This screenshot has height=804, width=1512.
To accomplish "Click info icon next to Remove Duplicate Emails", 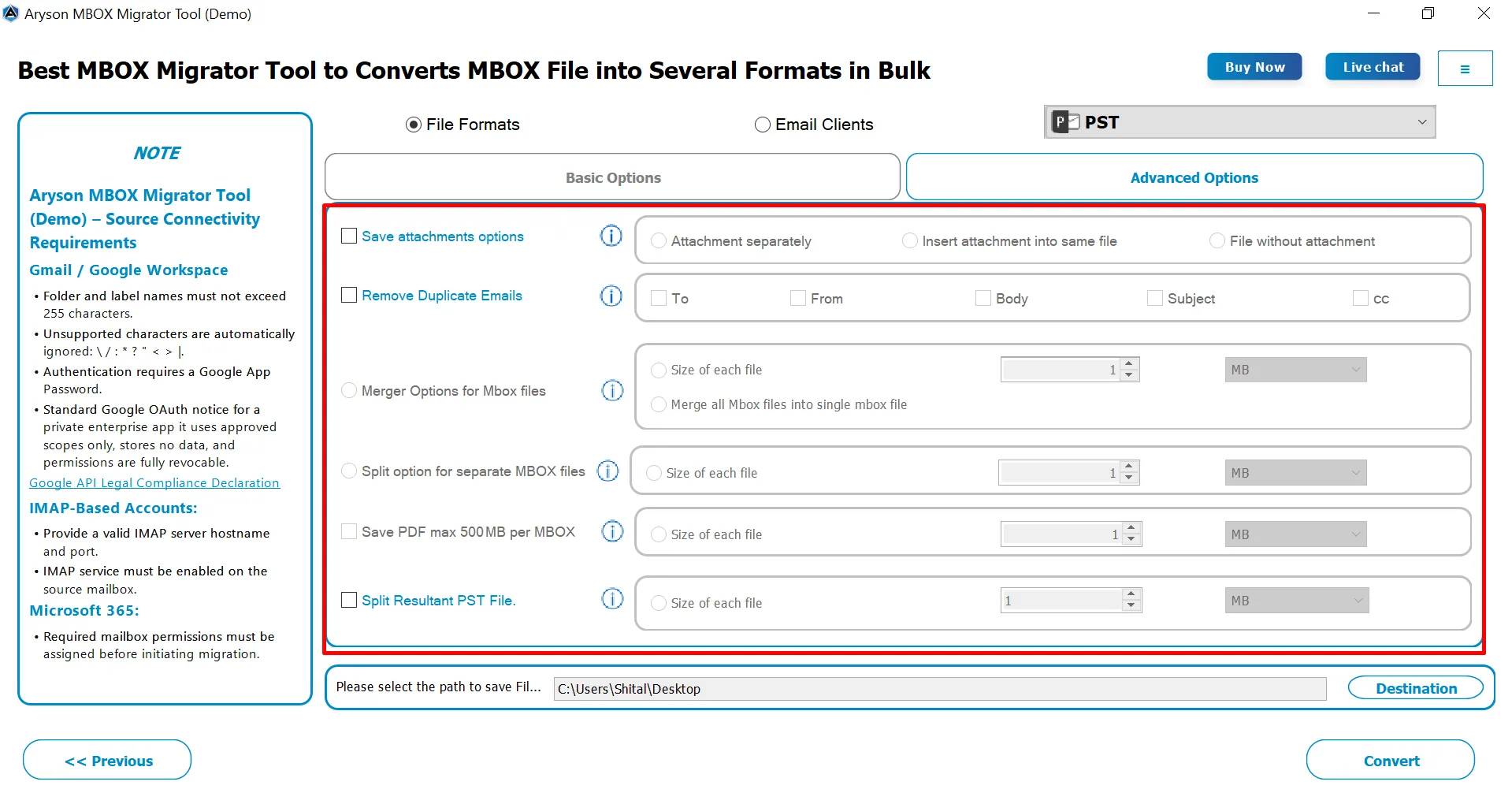I will point(611,296).
